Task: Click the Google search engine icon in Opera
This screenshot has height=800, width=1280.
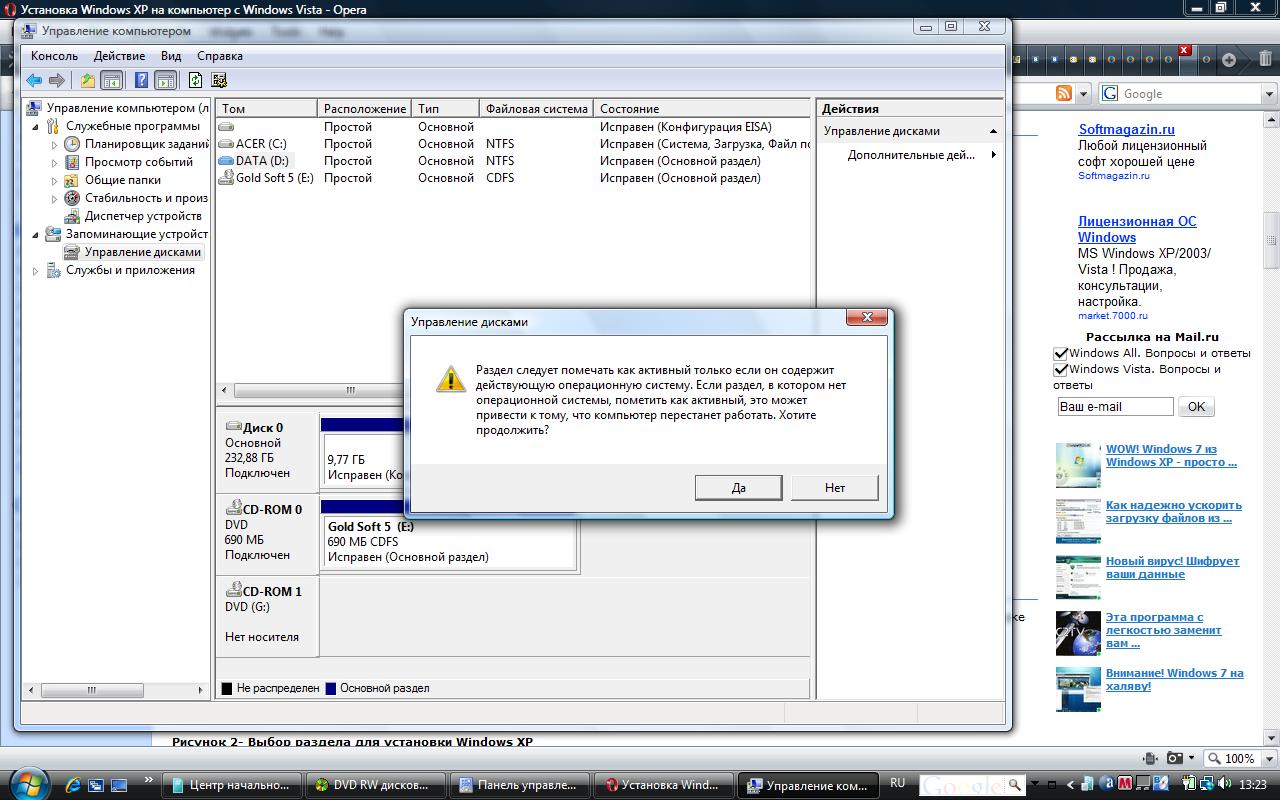Action: [1110, 93]
